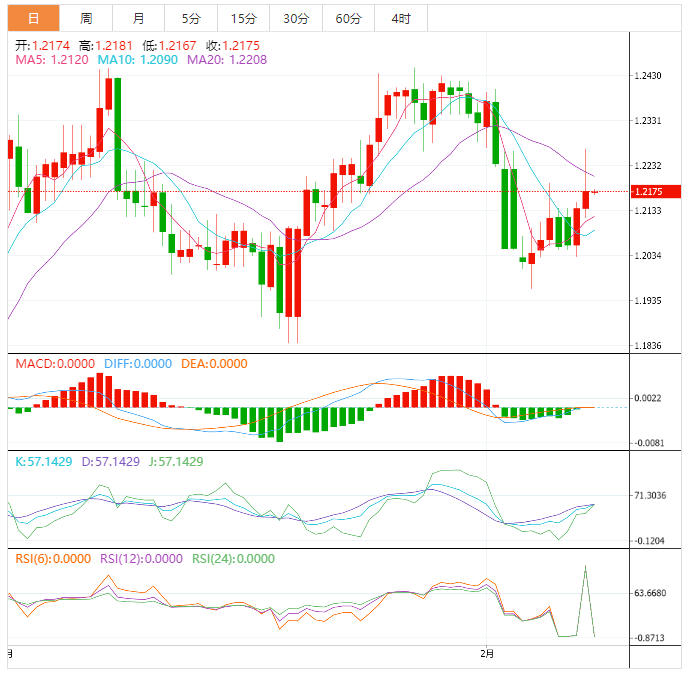Viewport: 688px width, 677px height.
Task: Click the RSI(24) indicator label
Action: [x=236, y=559]
